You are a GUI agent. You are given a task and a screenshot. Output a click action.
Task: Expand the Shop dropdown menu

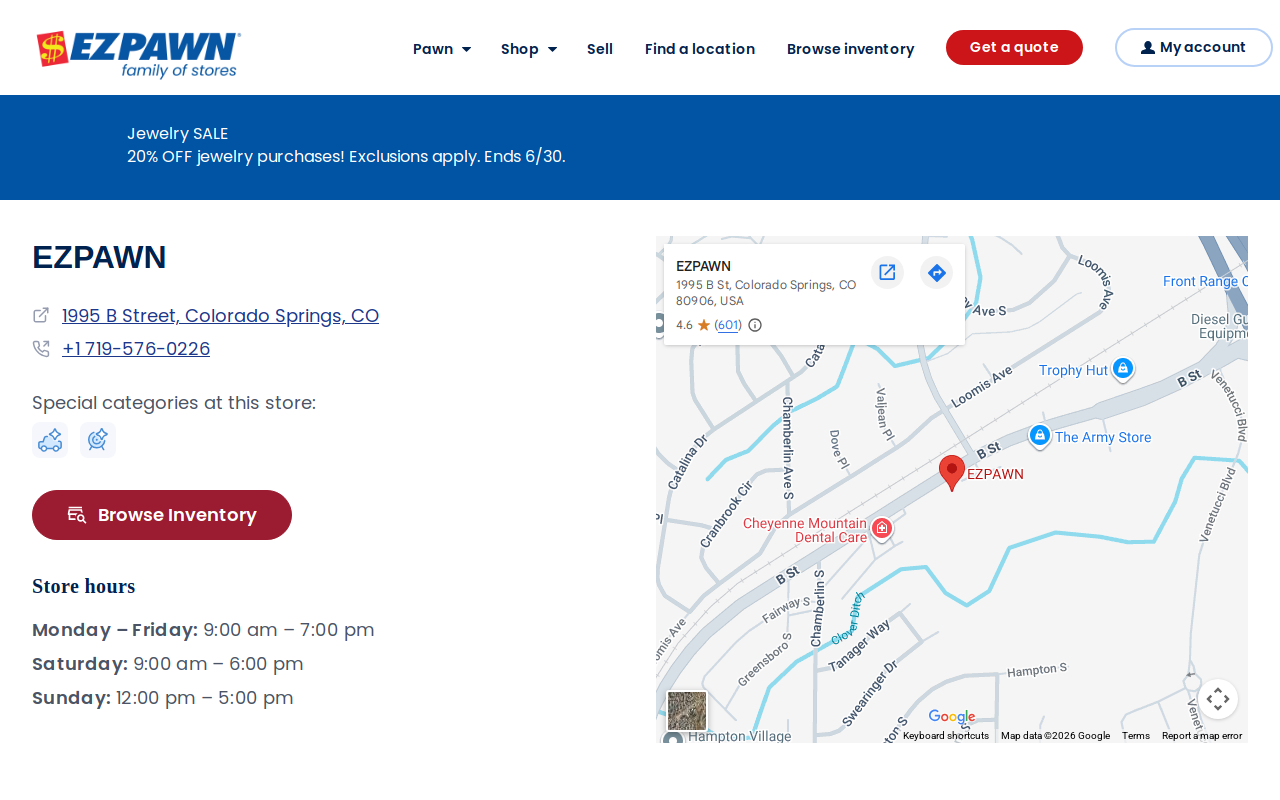[529, 49]
